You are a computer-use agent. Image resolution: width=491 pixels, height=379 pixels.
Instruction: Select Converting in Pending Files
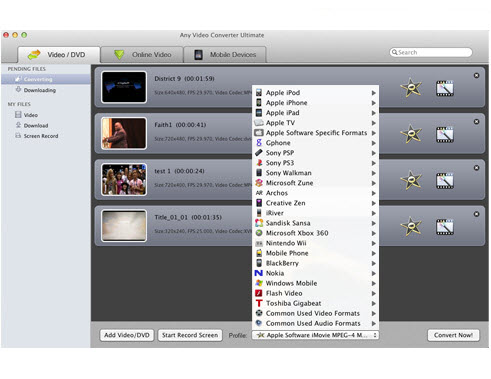tap(46, 79)
